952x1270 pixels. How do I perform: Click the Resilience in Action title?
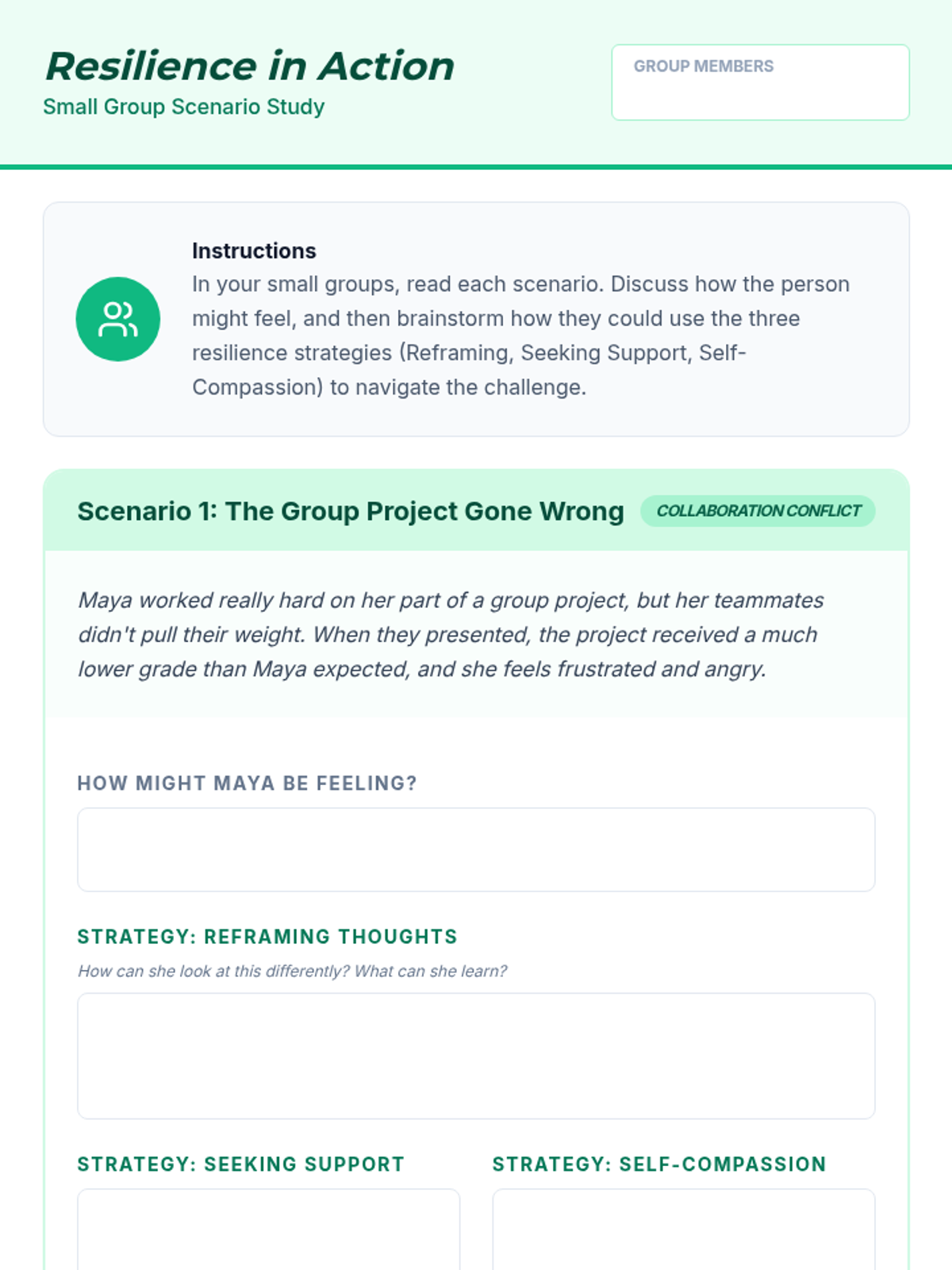pyautogui.click(x=249, y=66)
